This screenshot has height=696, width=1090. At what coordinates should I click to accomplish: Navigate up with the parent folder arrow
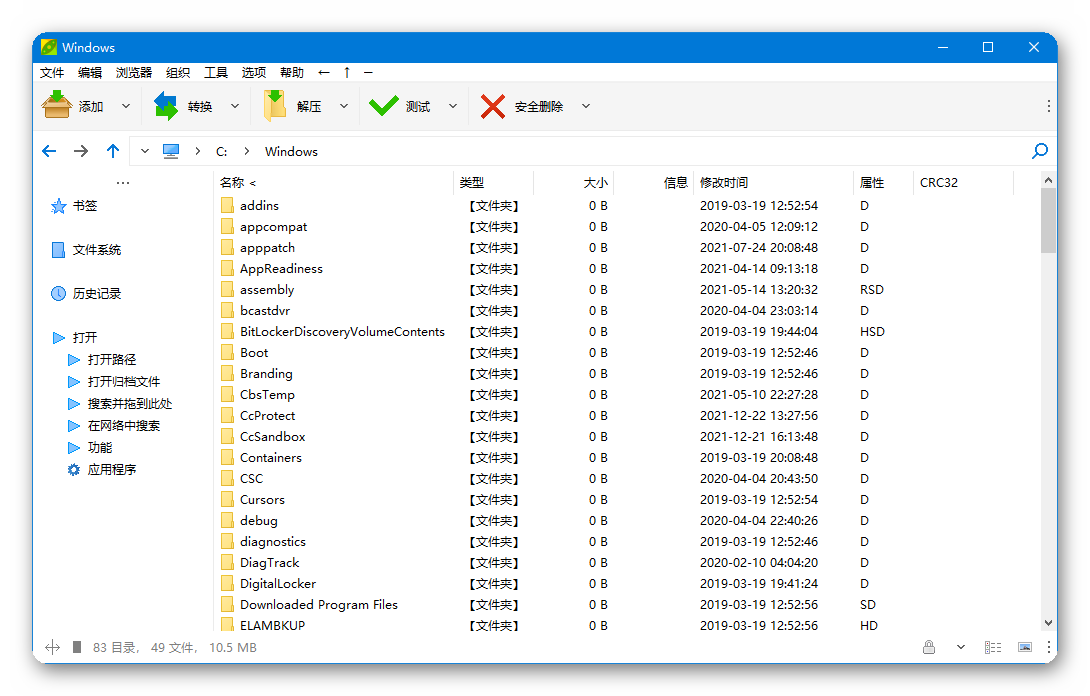(112, 151)
